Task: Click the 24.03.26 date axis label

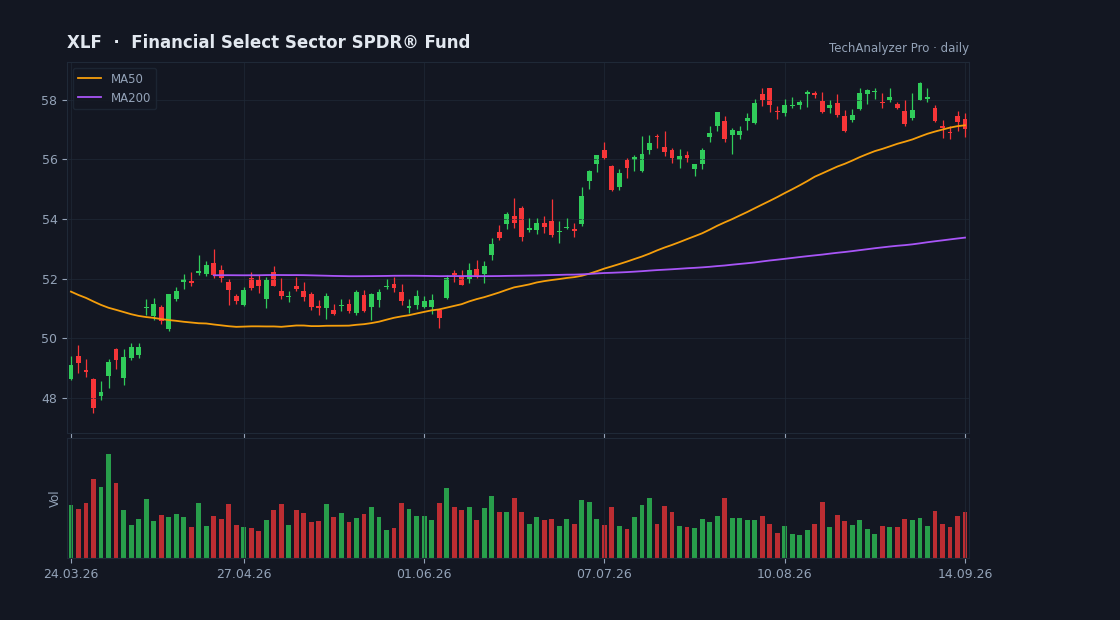Action: coord(71,574)
